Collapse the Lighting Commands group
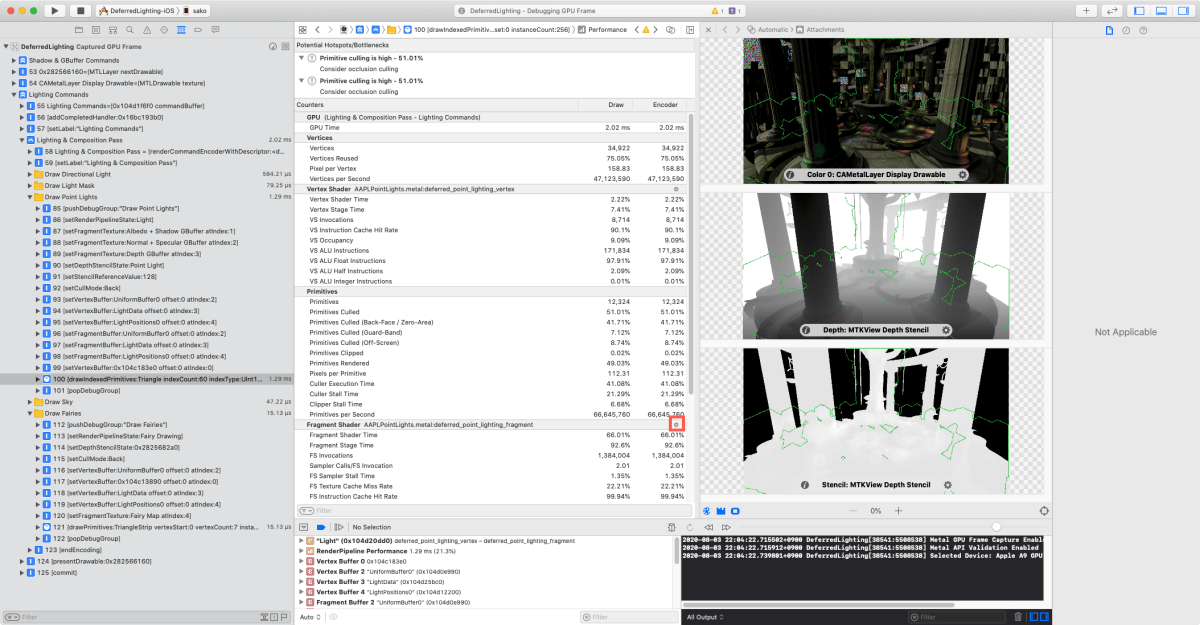This screenshot has width=1200, height=625. [14, 94]
